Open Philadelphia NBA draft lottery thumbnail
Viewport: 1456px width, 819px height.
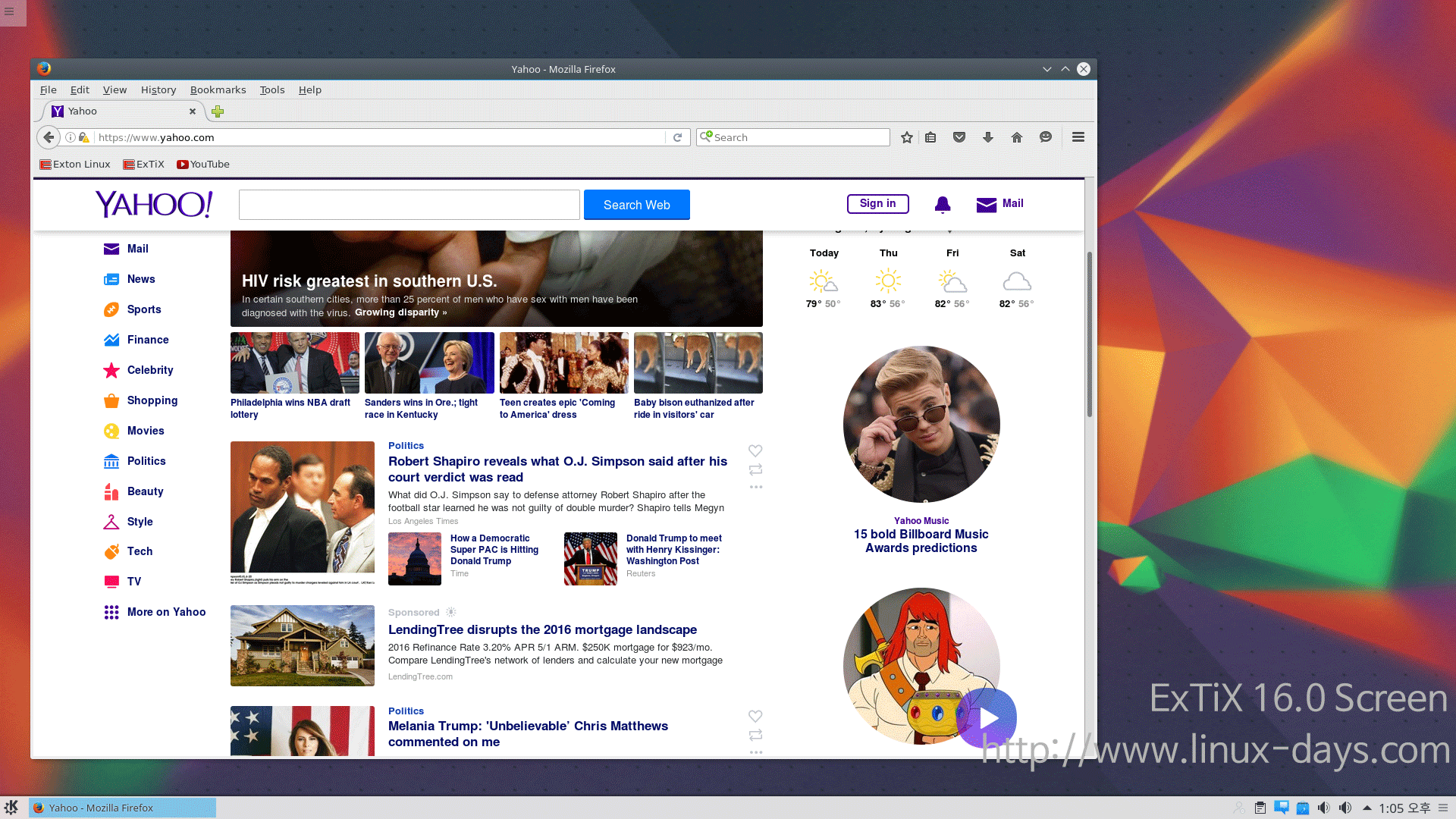click(x=295, y=362)
